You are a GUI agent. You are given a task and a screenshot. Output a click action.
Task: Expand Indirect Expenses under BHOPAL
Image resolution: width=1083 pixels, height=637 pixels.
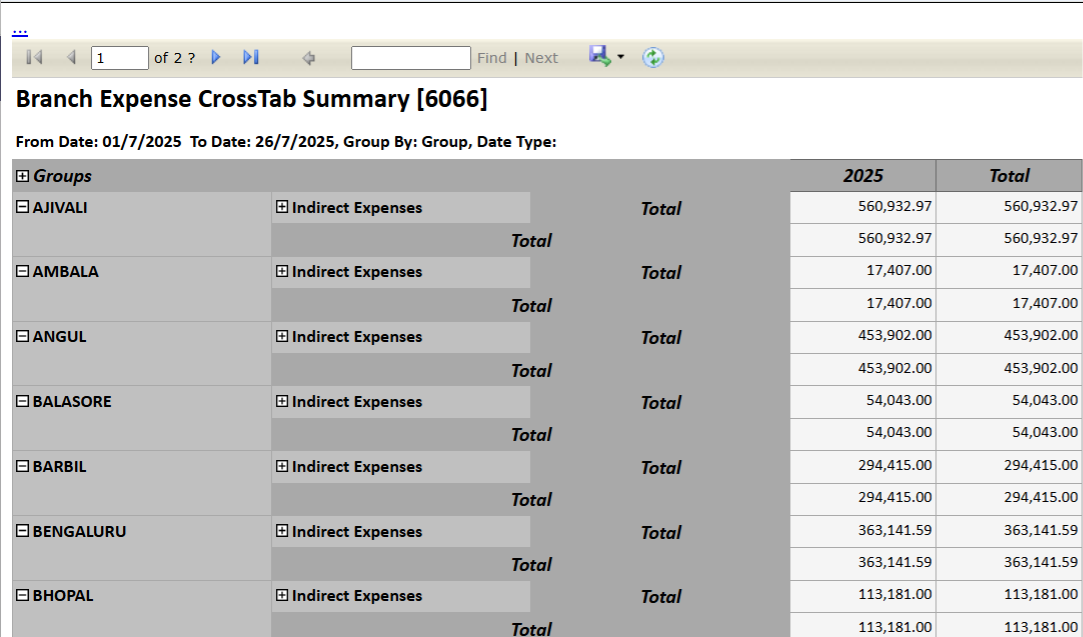click(x=282, y=595)
